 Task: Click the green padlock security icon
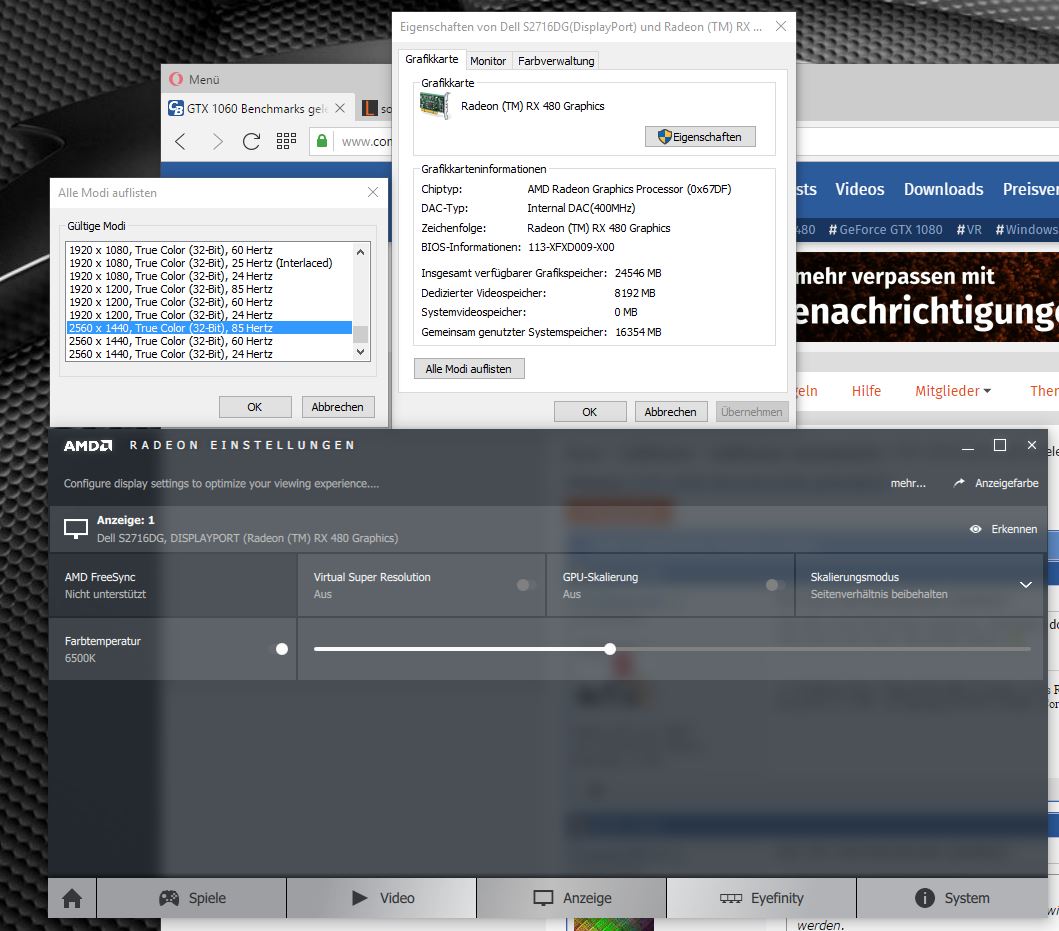pyautogui.click(x=322, y=141)
